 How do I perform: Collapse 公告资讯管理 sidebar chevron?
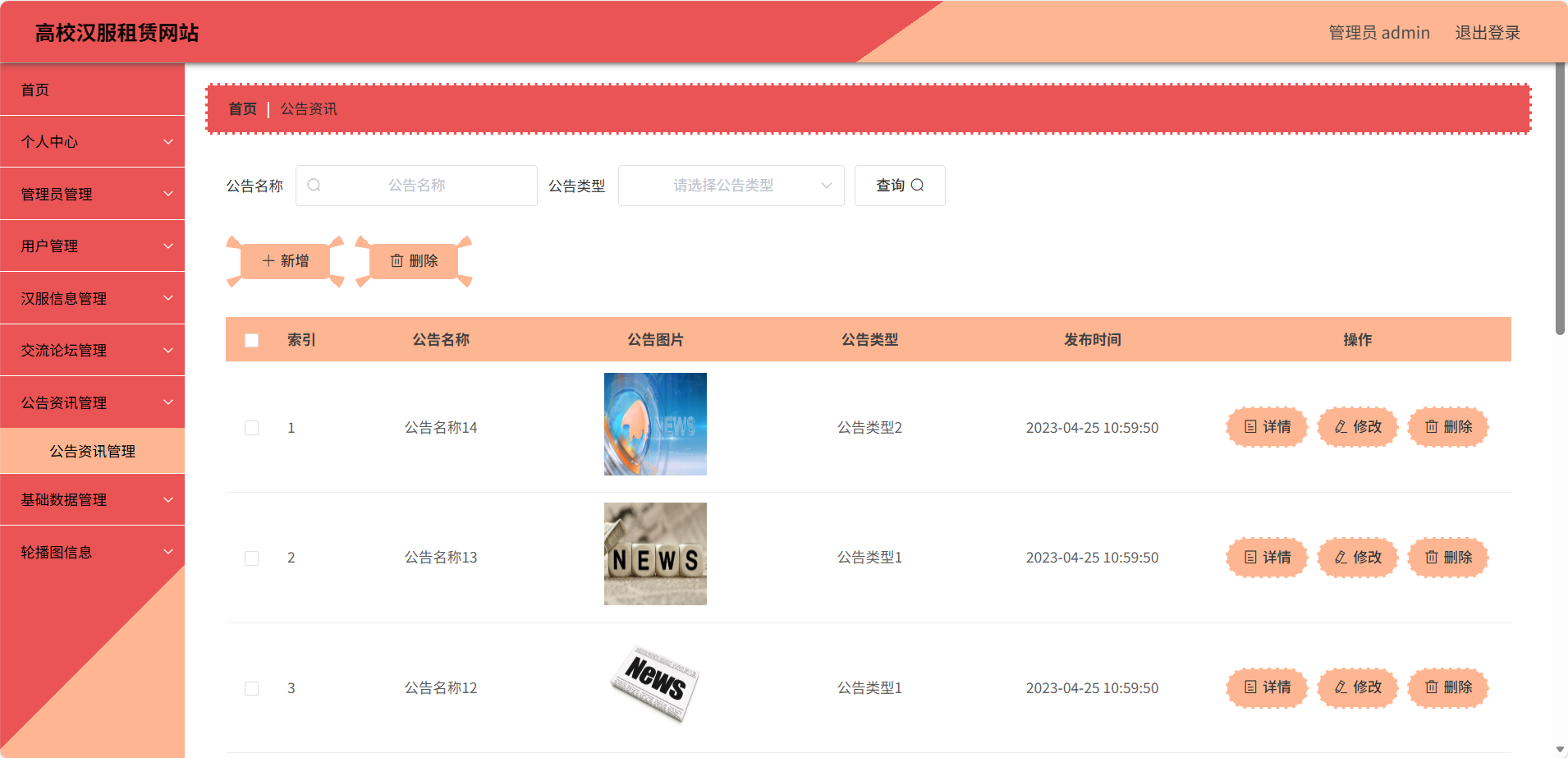coord(168,402)
